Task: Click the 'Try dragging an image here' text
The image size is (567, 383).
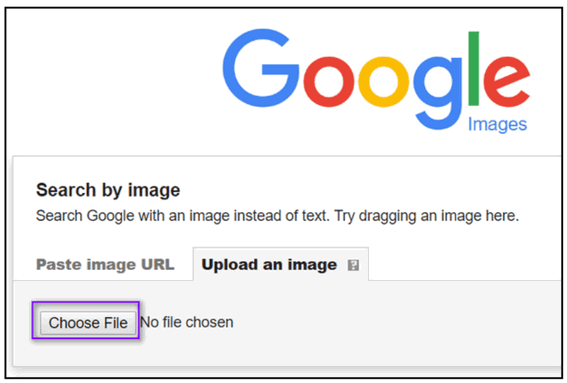Action: tap(426, 216)
